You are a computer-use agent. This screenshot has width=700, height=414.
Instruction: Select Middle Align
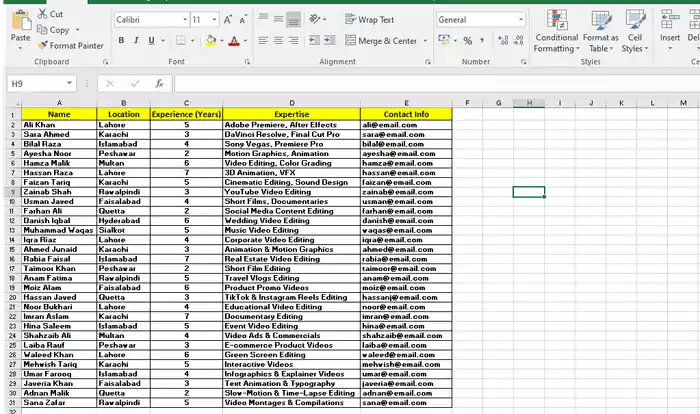coord(279,19)
